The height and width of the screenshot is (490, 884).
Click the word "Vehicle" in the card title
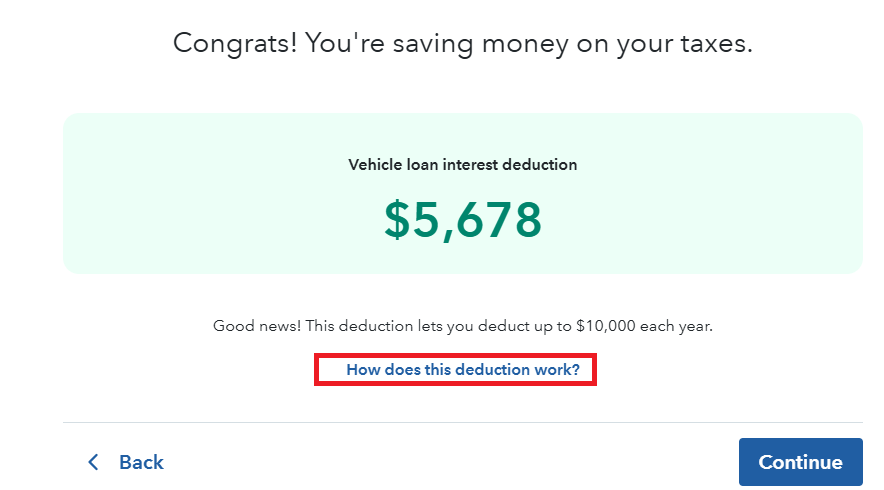pos(376,164)
